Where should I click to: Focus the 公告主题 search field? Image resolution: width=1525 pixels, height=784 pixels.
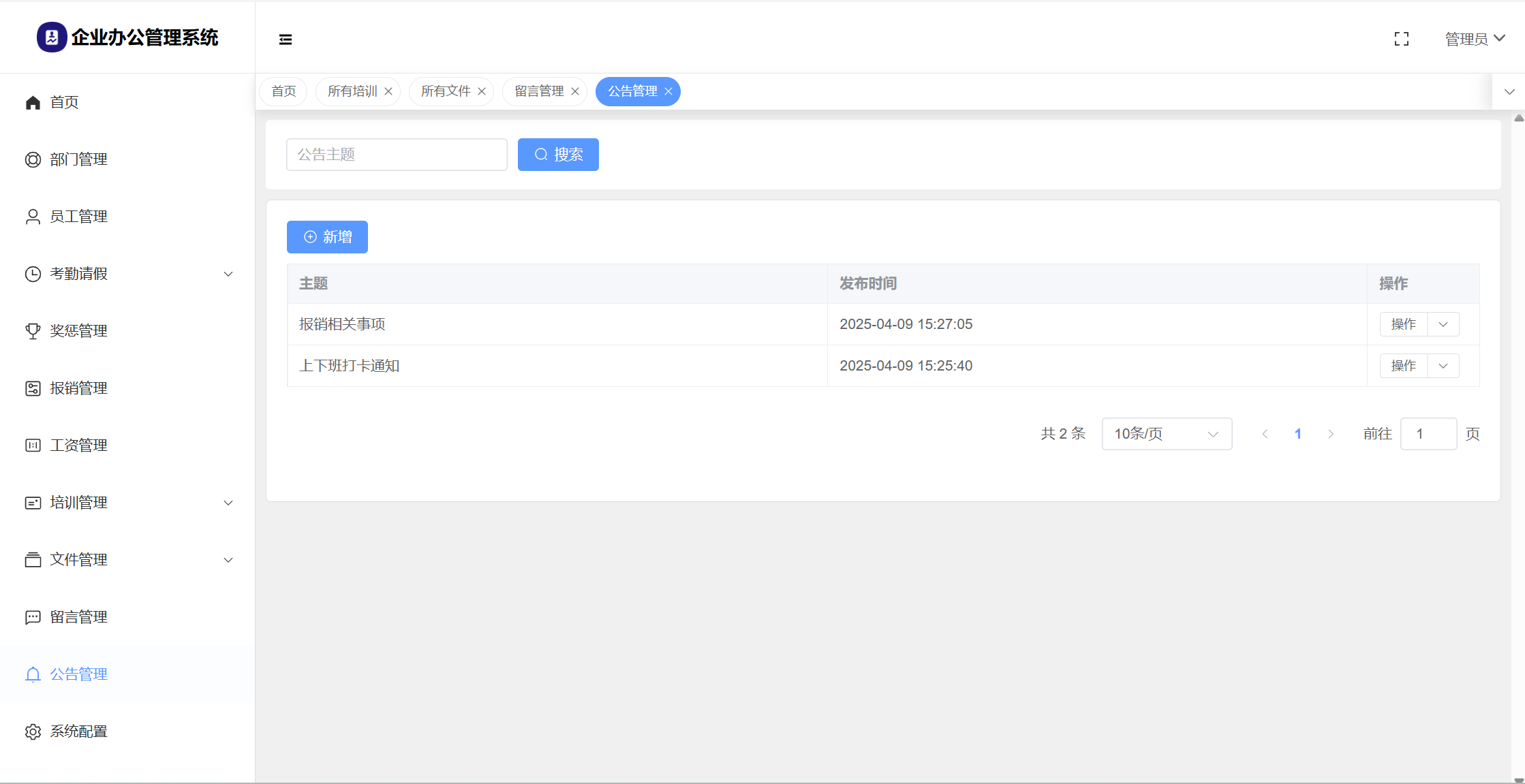point(397,155)
